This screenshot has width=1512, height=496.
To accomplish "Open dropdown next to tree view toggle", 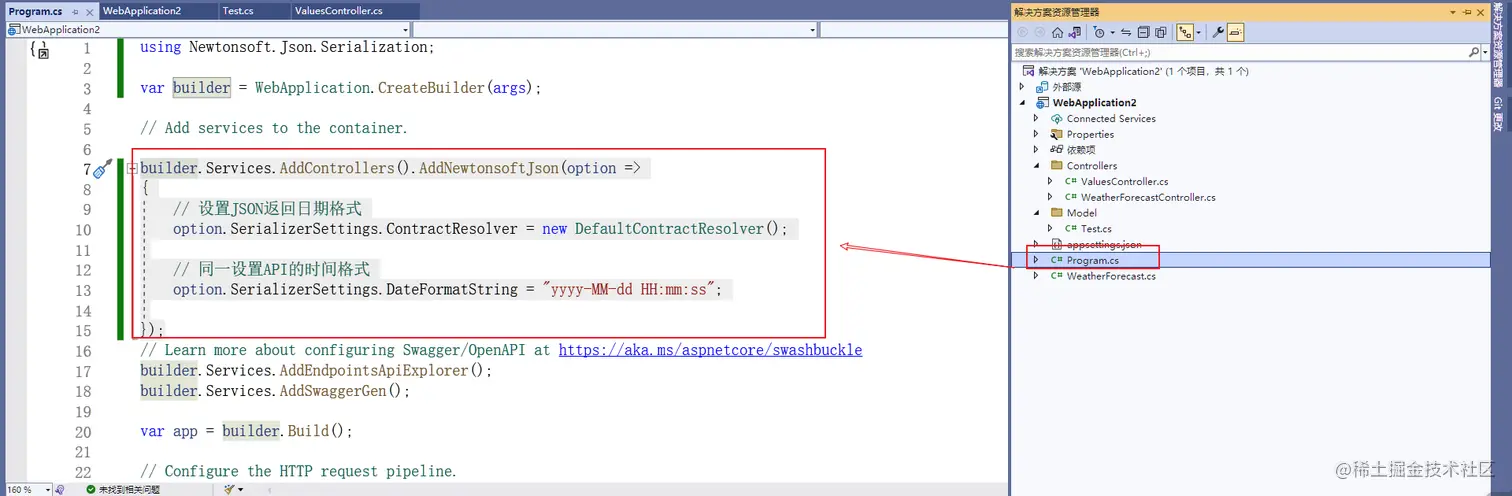I will click(1198, 32).
